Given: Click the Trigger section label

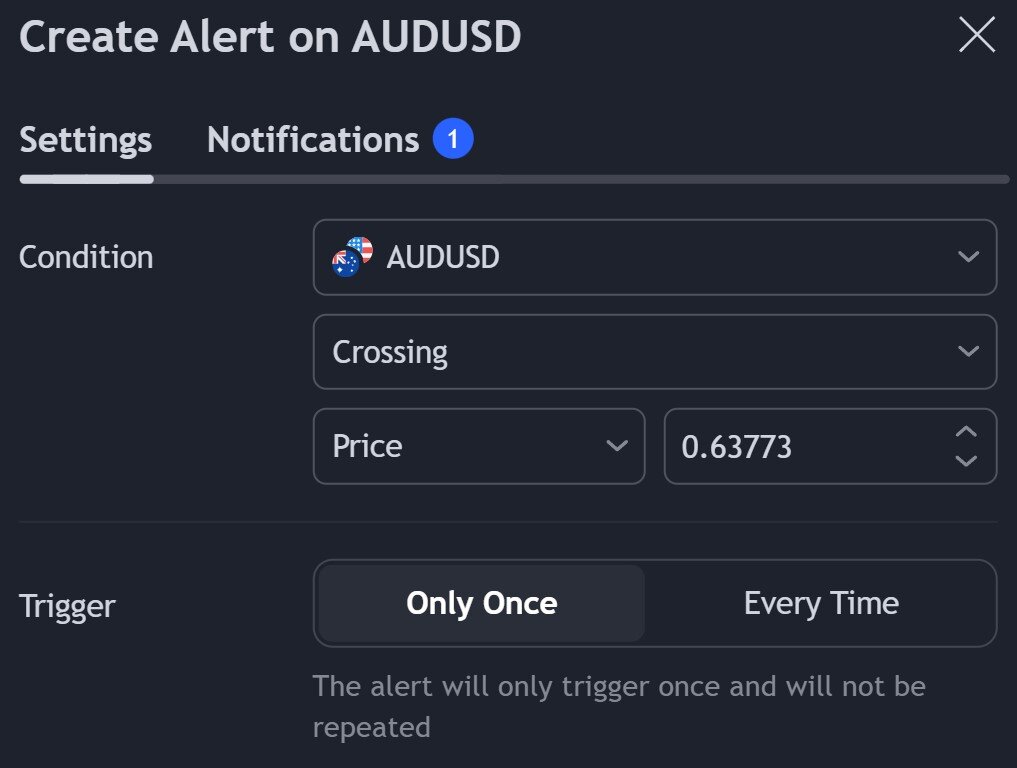Looking at the screenshot, I should pyautogui.click(x=66, y=605).
